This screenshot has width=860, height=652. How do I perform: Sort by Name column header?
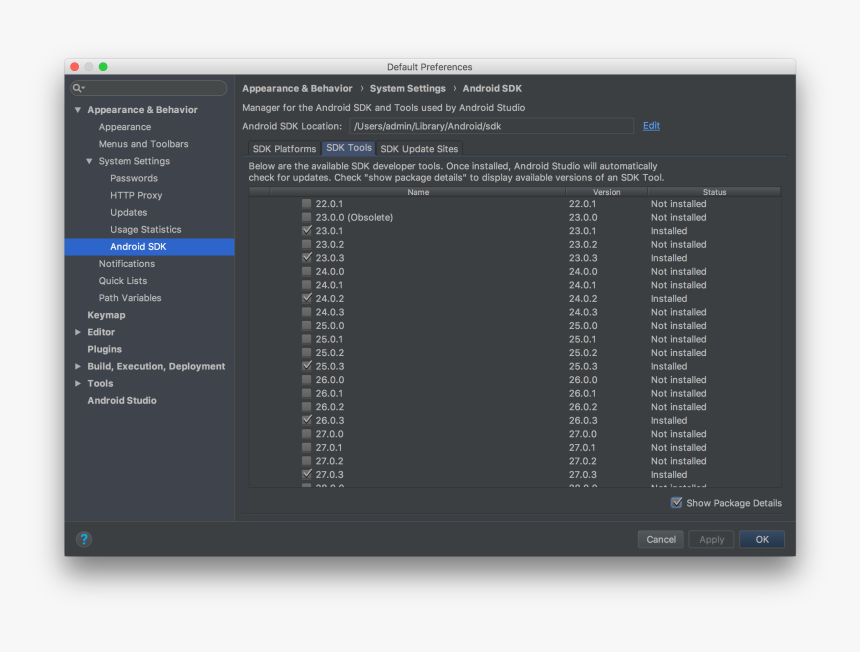[418, 192]
